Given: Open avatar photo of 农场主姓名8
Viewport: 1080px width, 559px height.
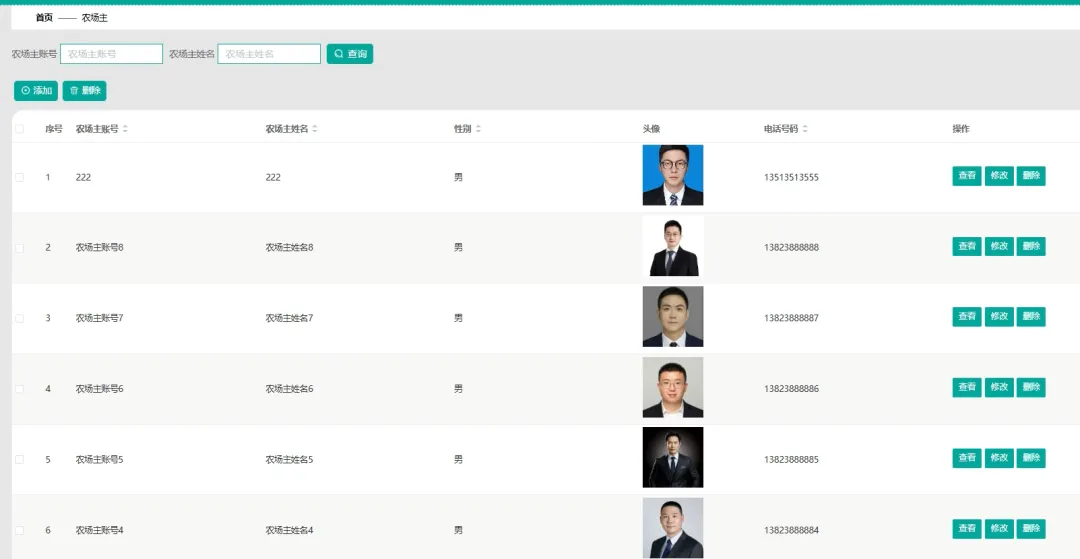Looking at the screenshot, I should point(673,246).
